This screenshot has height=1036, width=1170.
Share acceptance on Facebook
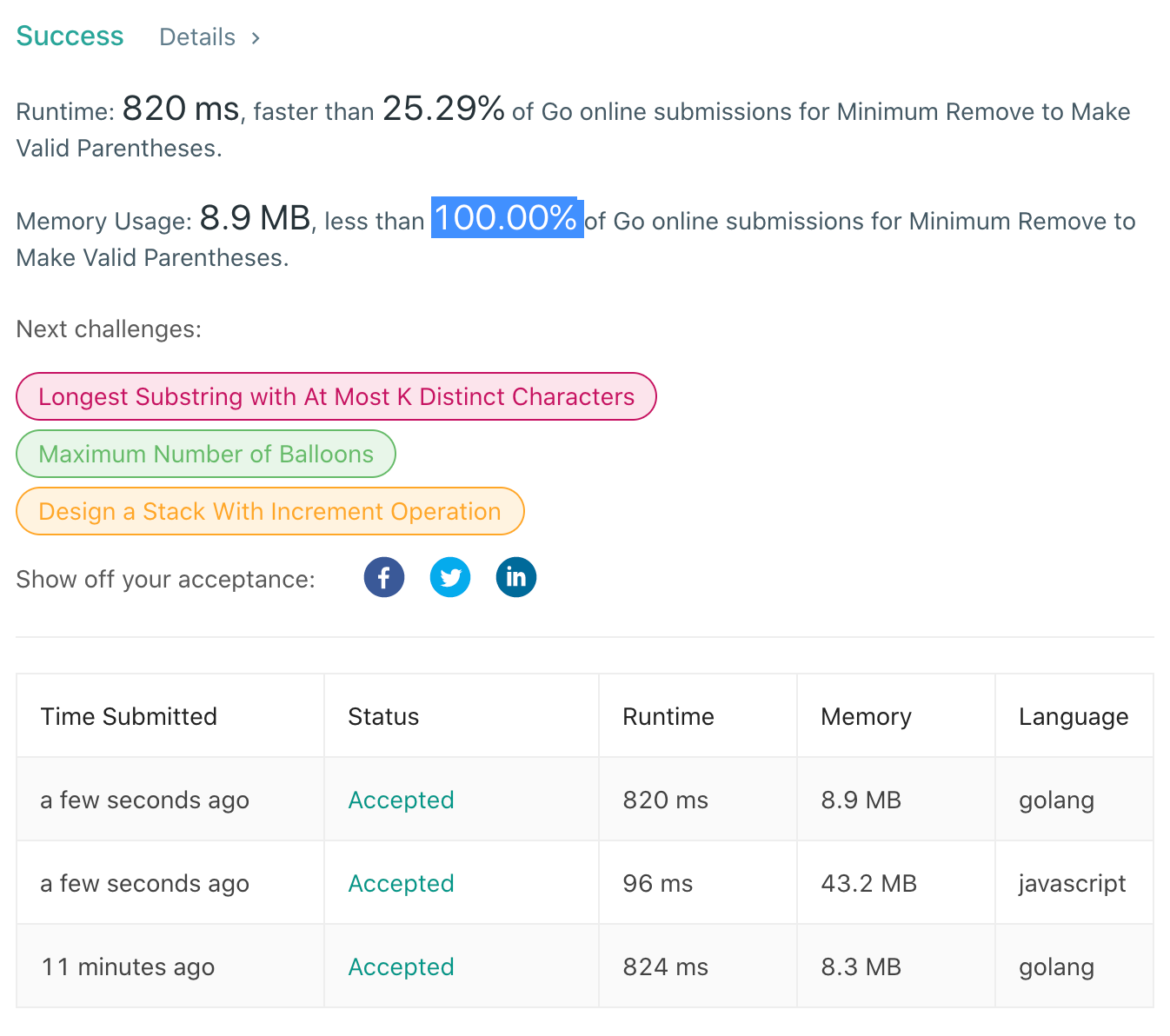pos(383,576)
